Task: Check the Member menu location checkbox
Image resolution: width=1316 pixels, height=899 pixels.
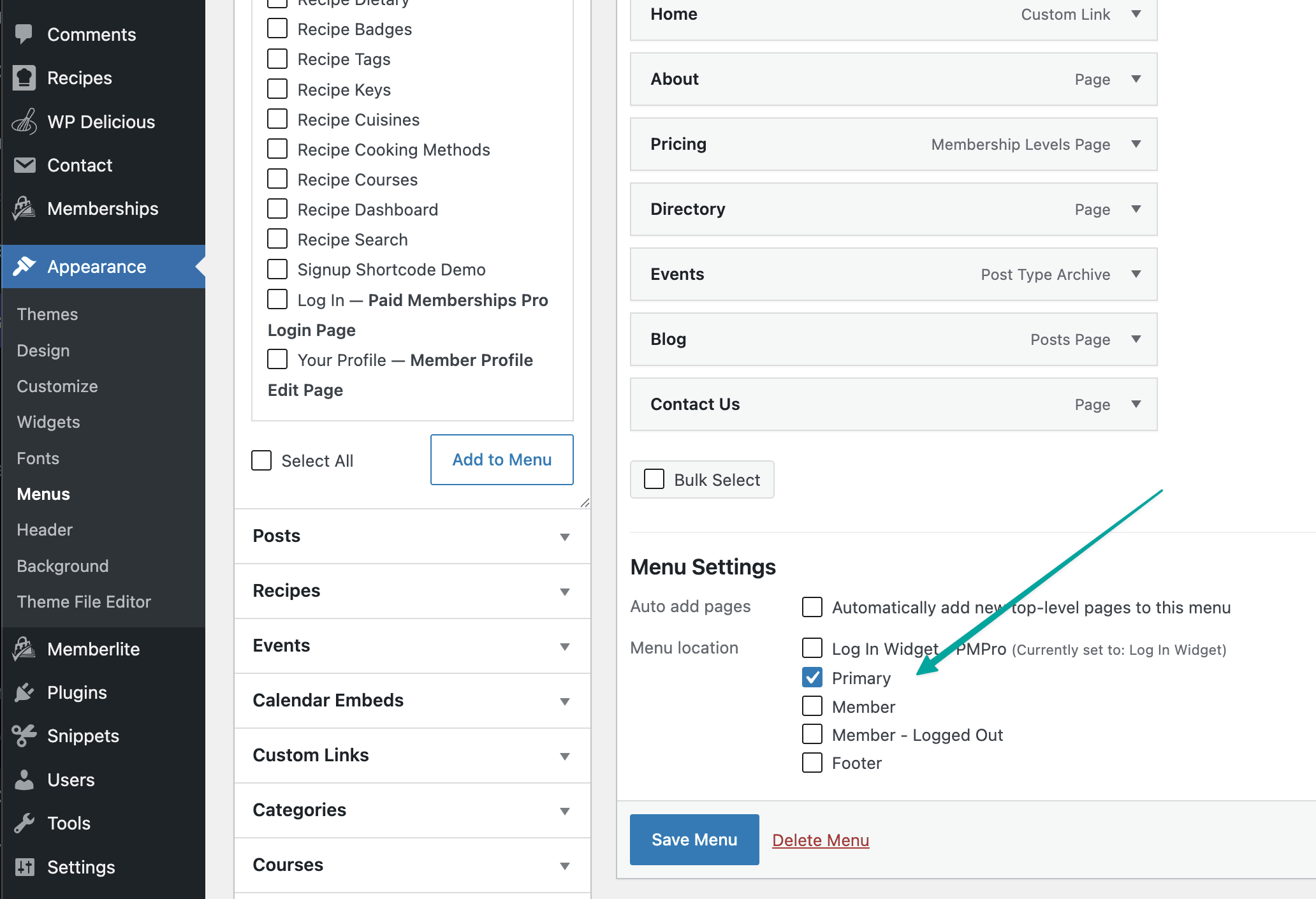Action: click(x=812, y=706)
